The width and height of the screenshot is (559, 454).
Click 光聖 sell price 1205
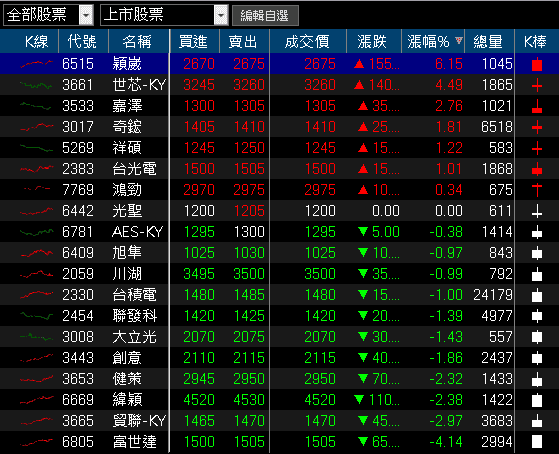tap(249, 211)
